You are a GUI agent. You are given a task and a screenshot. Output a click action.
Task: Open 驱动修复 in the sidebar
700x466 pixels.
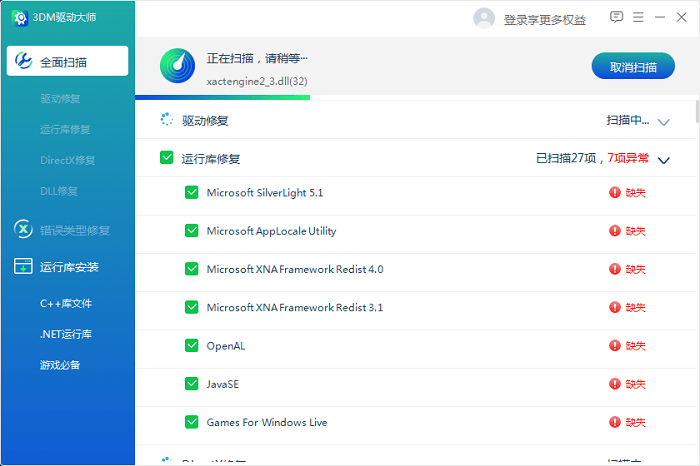(x=60, y=99)
